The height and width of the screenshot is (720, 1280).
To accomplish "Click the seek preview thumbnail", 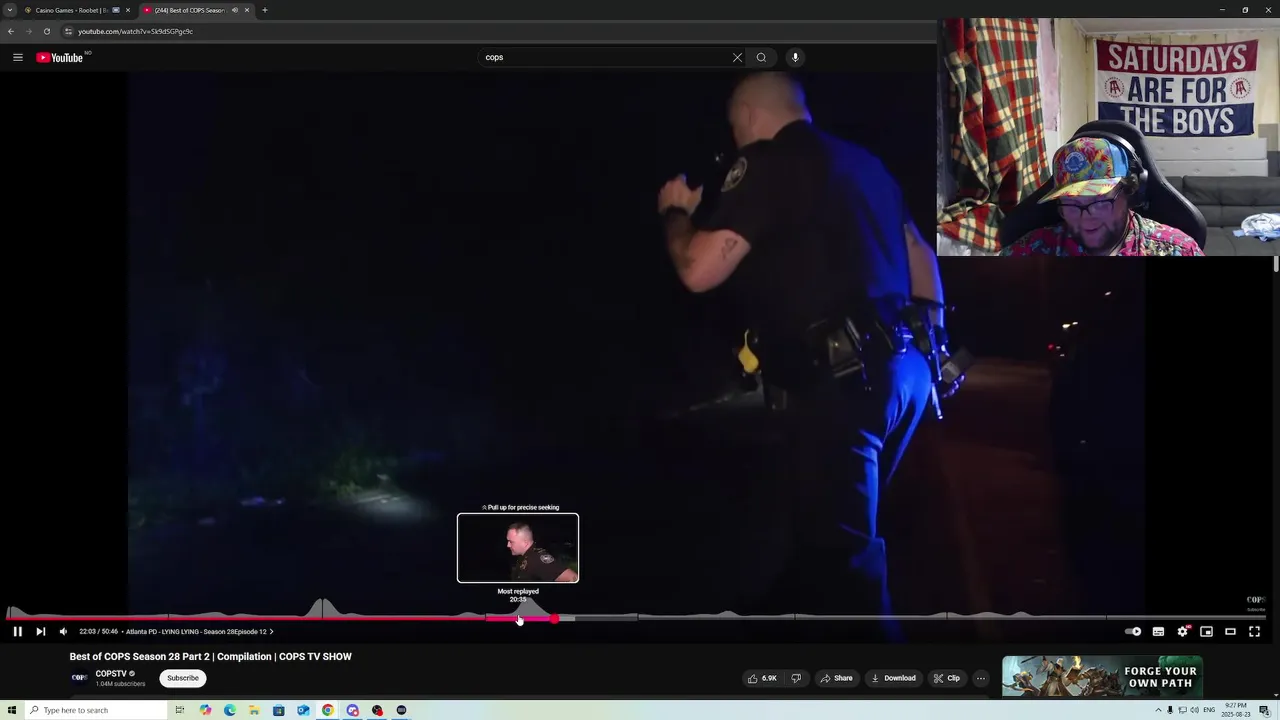I will tap(518, 548).
